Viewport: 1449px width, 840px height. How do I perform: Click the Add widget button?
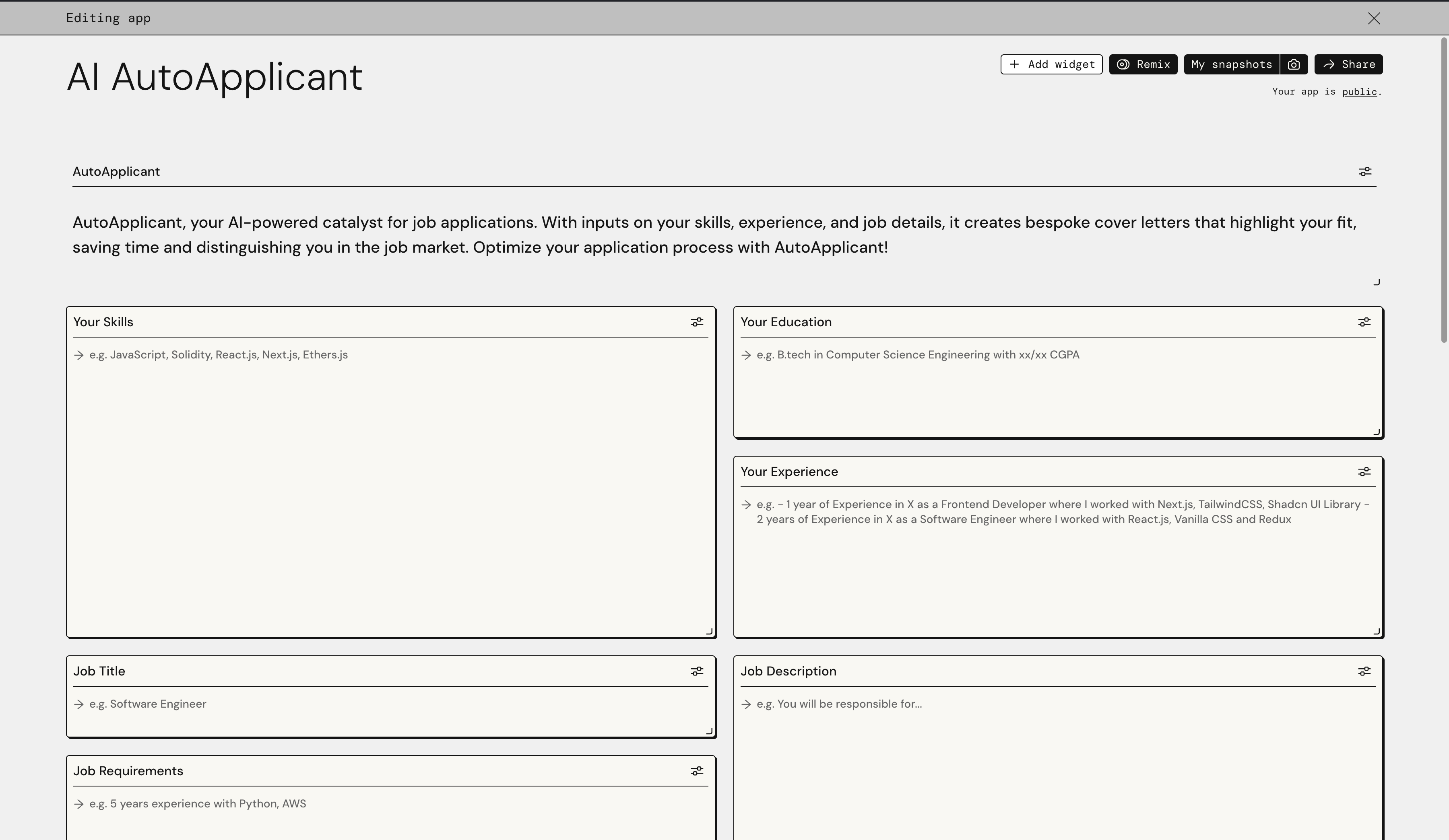point(1051,64)
